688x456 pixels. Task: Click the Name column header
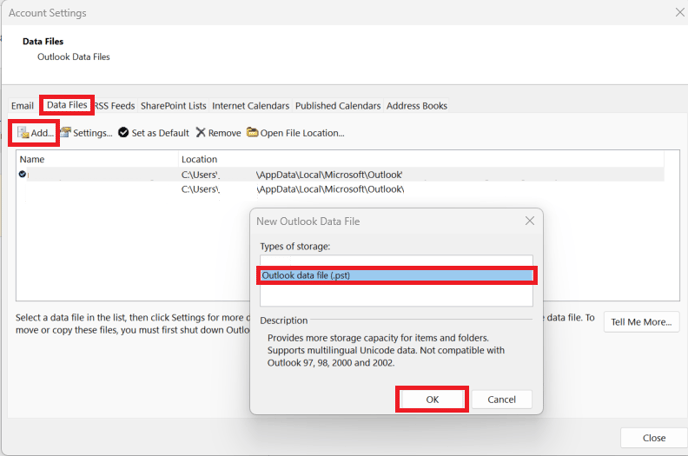click(97, 159)
